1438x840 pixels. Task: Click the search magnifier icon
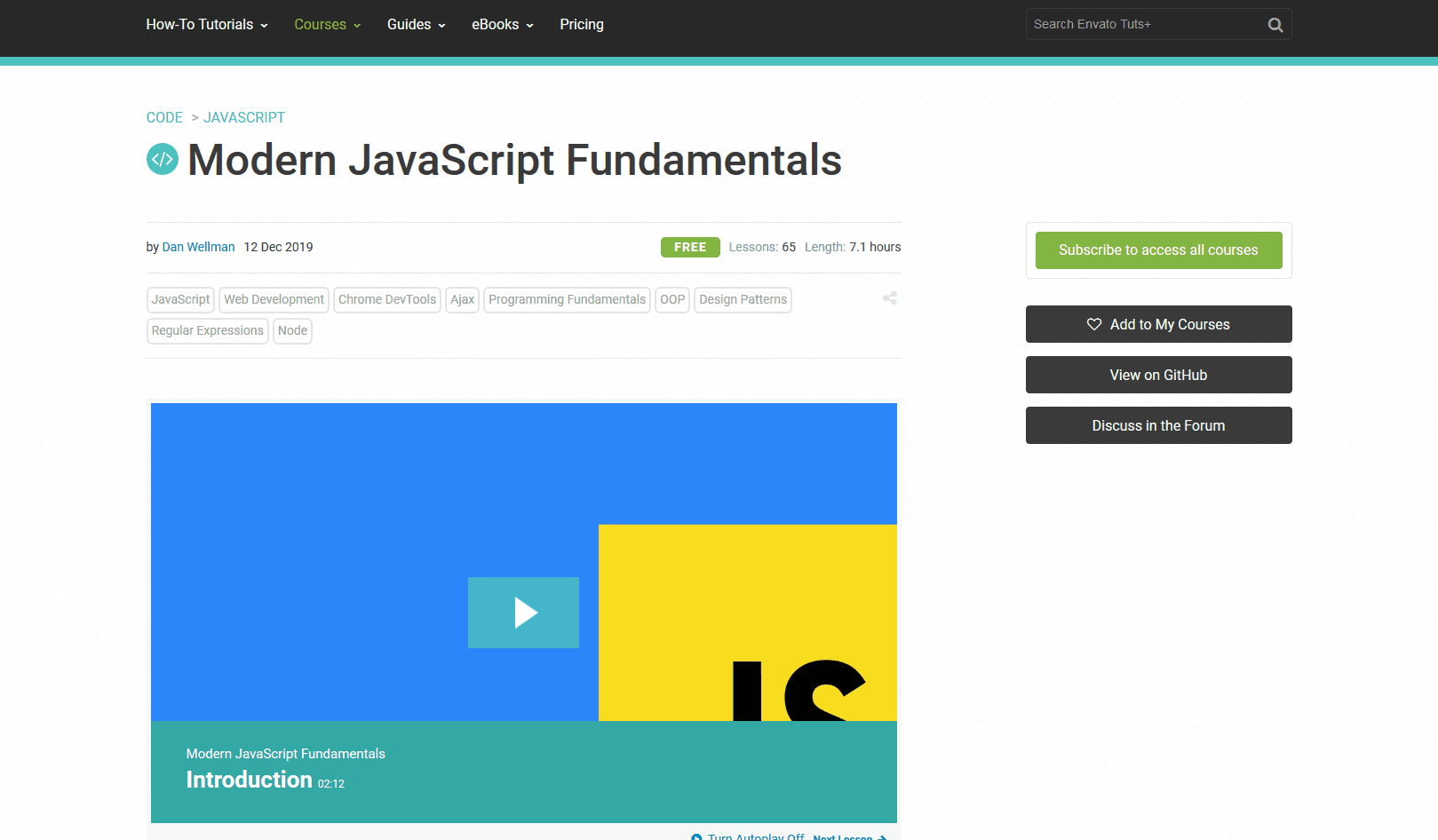[x=1275, y=24]
